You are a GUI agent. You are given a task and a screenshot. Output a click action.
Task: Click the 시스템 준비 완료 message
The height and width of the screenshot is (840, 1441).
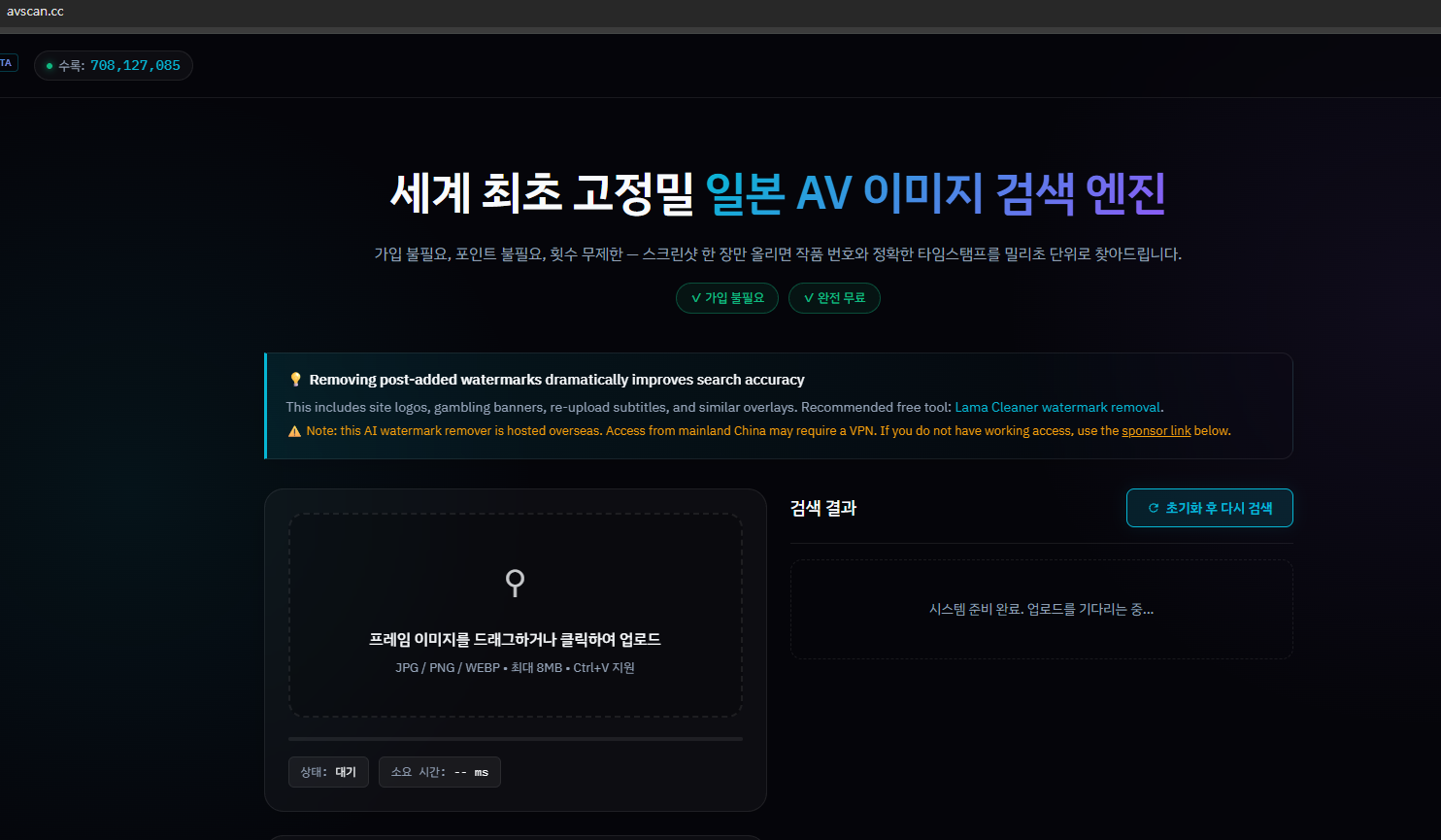pyautogui.click(x=1041, y=610)
